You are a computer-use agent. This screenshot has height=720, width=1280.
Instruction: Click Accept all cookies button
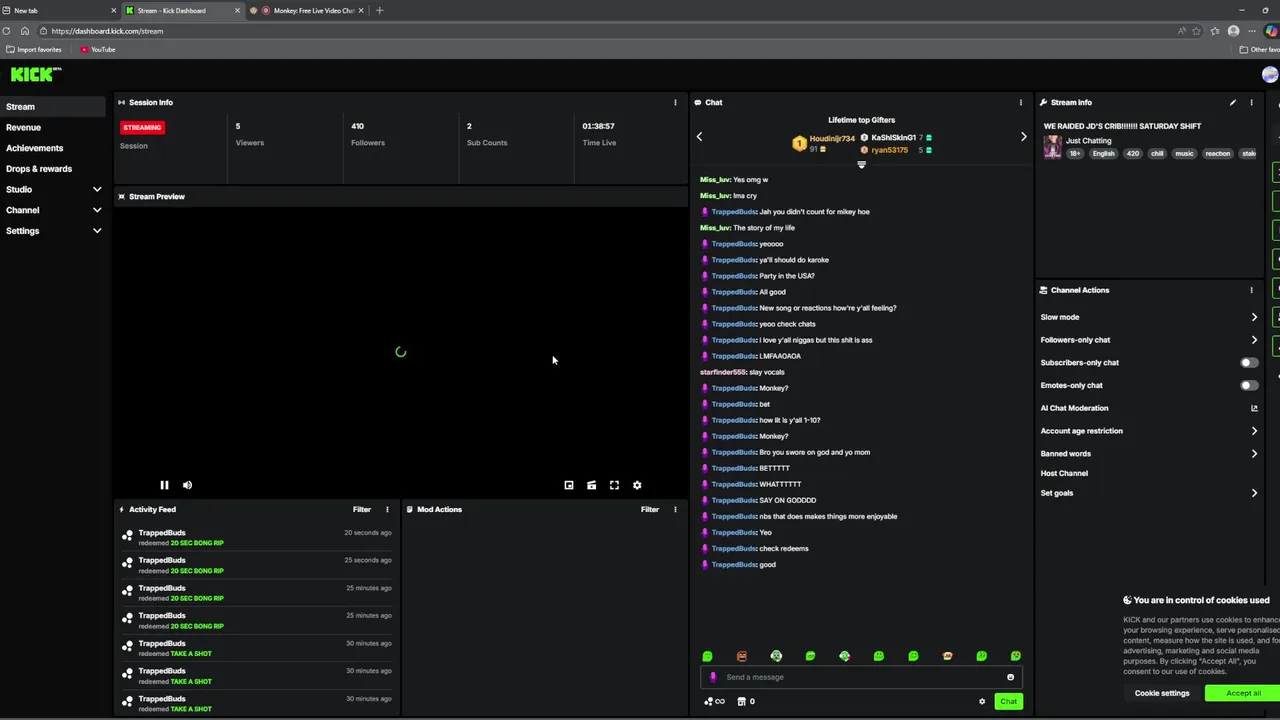click(x=1243, y=693)
